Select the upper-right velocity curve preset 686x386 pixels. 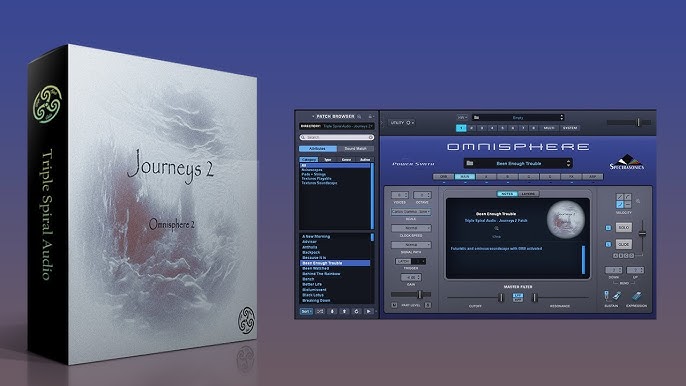click(x=627, y=197)
